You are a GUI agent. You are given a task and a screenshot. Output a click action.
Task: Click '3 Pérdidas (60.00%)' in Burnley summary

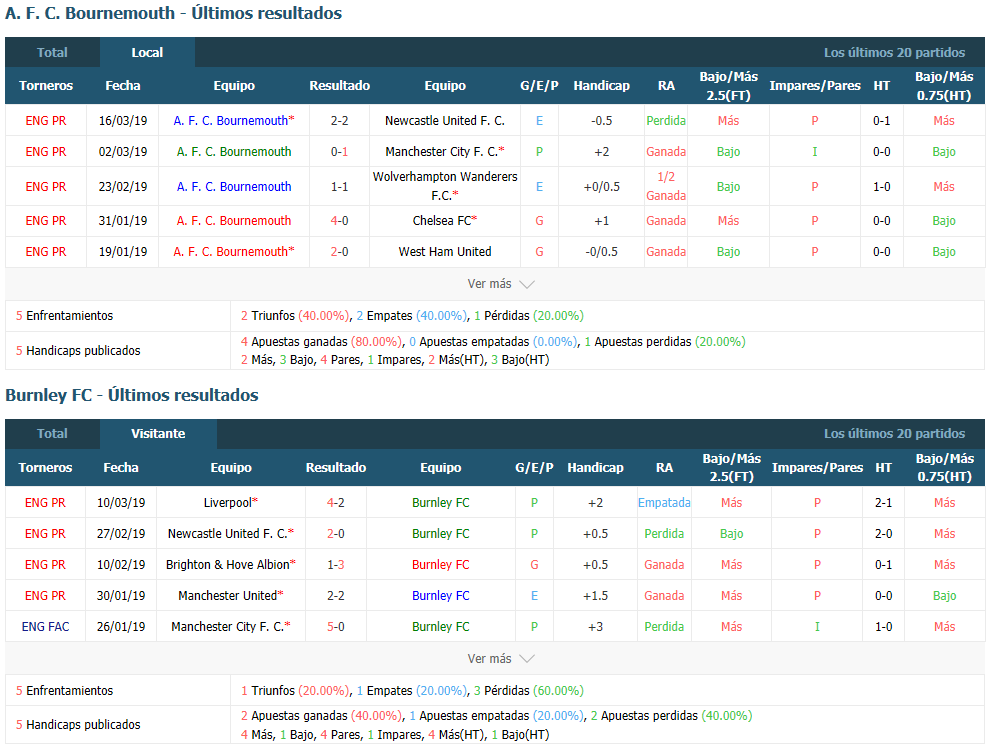coord(529,691)
